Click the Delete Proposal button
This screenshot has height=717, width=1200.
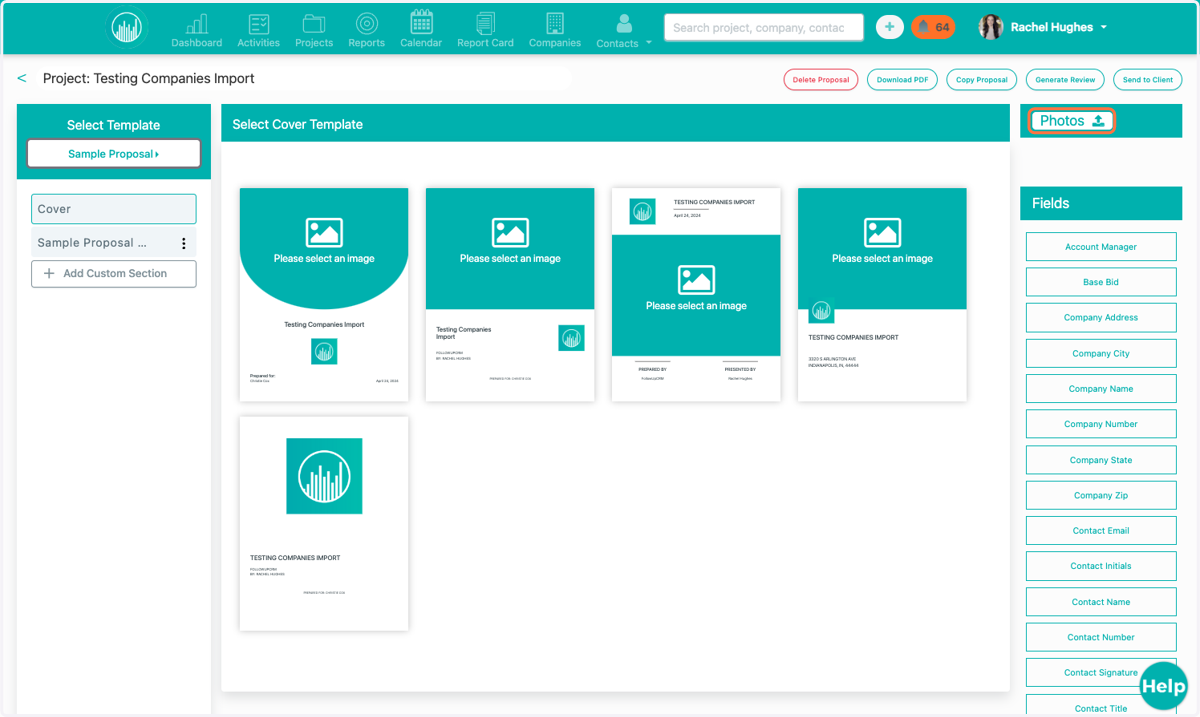pyautogui.click(x=820, y=80)
